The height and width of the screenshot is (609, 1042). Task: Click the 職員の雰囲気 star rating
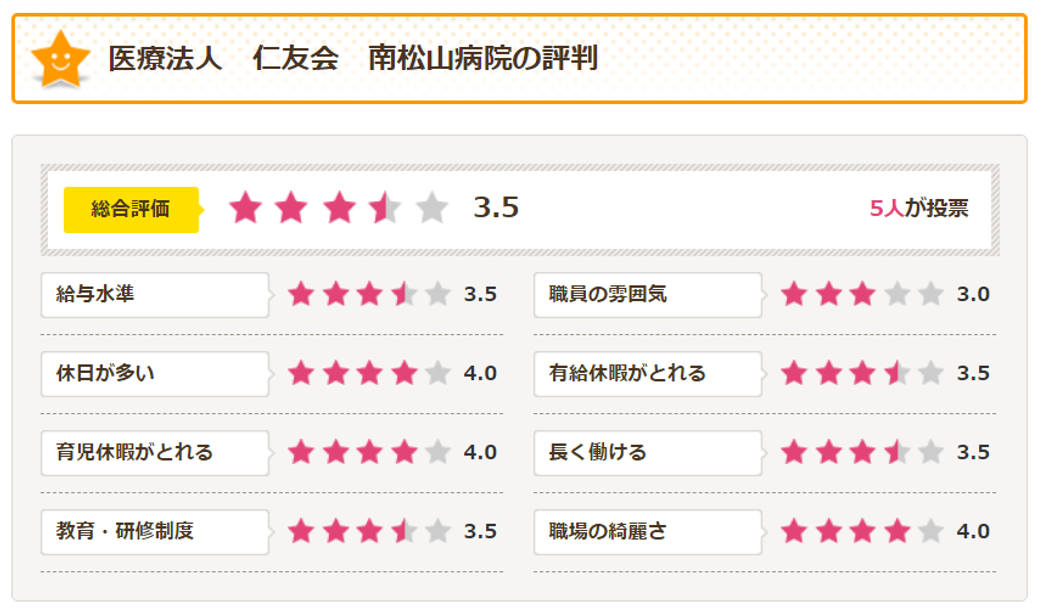pos(862,294)
